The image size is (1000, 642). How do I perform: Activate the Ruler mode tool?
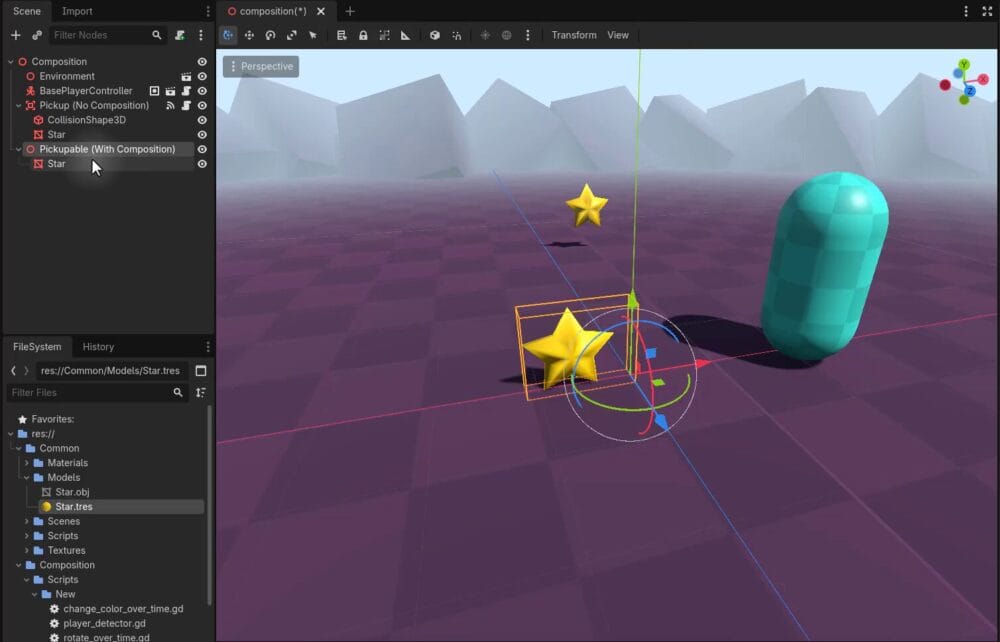(x=405, y=35)
